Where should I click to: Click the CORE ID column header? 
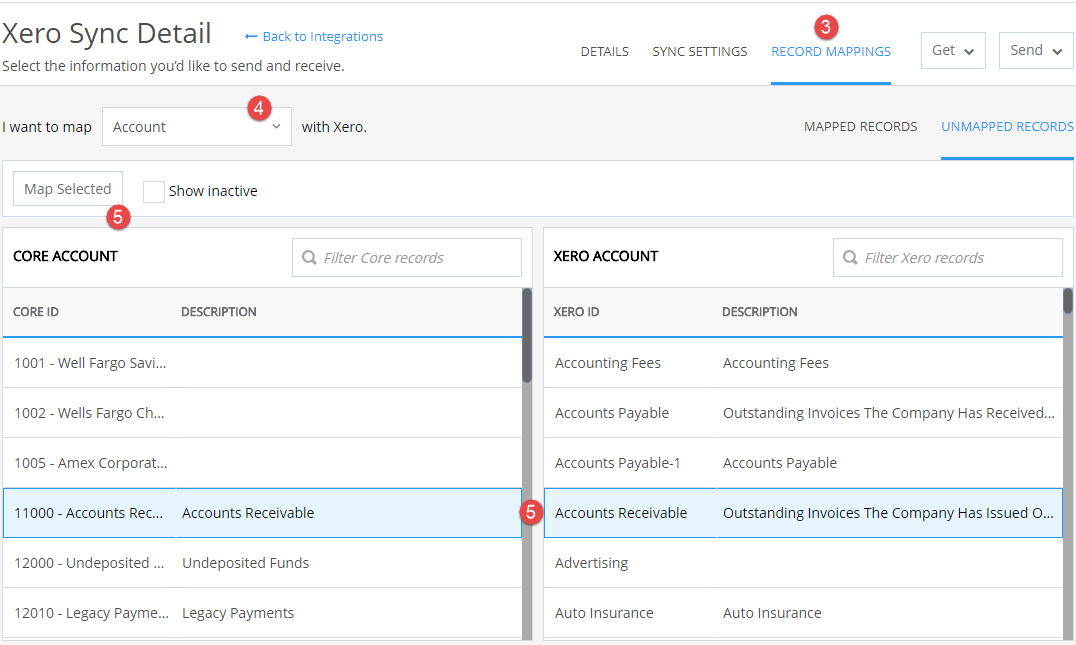point(36,312)
